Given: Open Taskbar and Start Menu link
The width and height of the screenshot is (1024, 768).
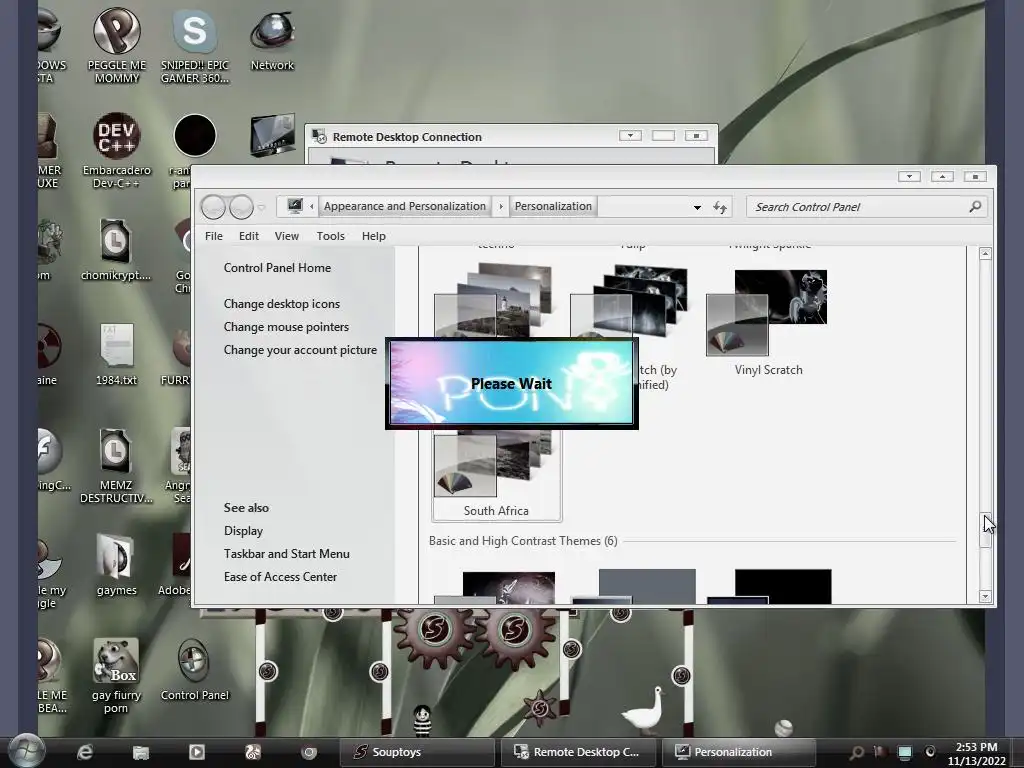Looking at the screenshot, I should 287,554.
